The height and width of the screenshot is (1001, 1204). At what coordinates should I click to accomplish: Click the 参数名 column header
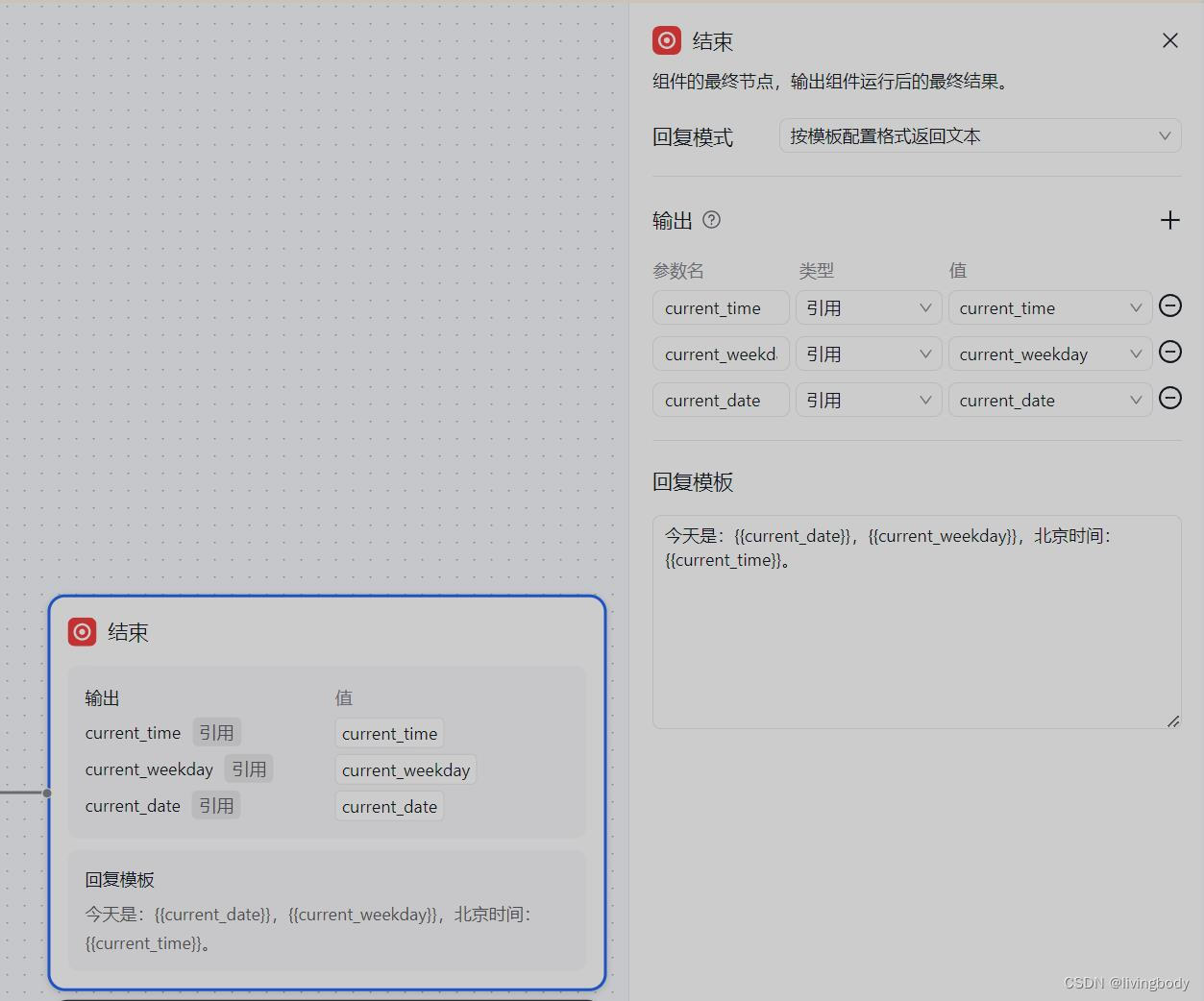coord(678,271)
